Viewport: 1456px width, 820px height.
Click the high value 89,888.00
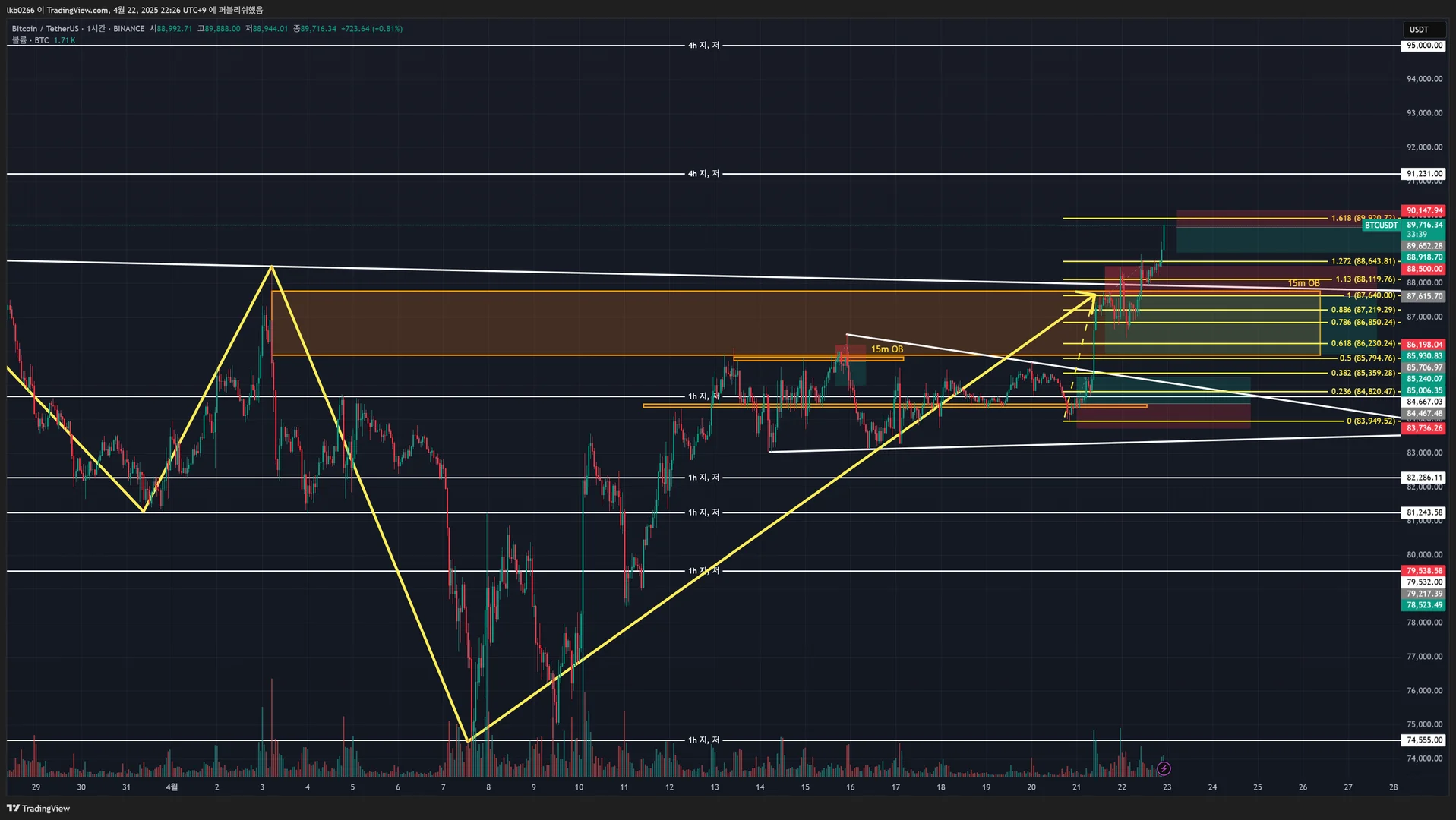click(222, 29)
